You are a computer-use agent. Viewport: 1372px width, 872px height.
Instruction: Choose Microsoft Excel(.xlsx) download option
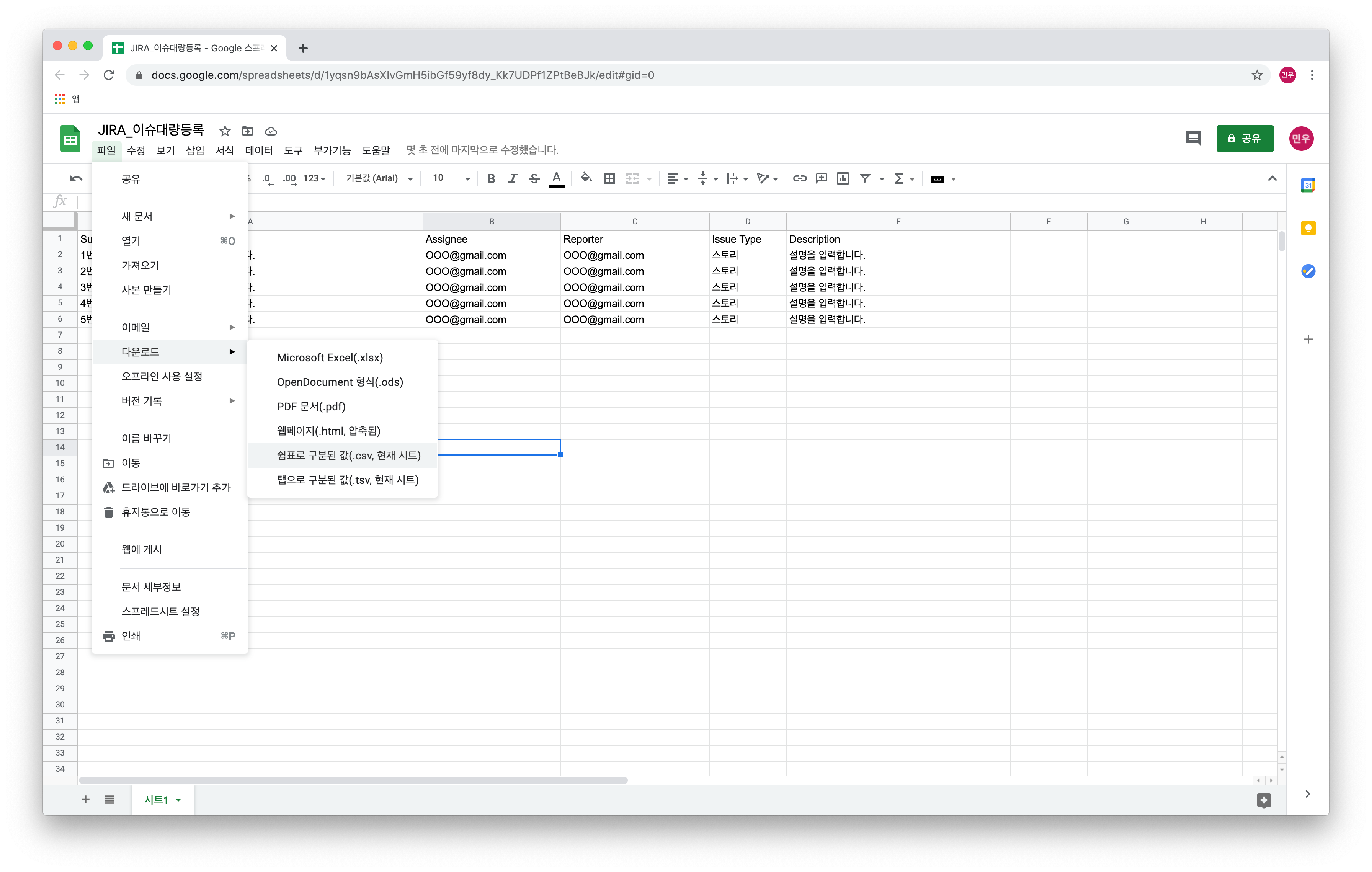(329, 358)
